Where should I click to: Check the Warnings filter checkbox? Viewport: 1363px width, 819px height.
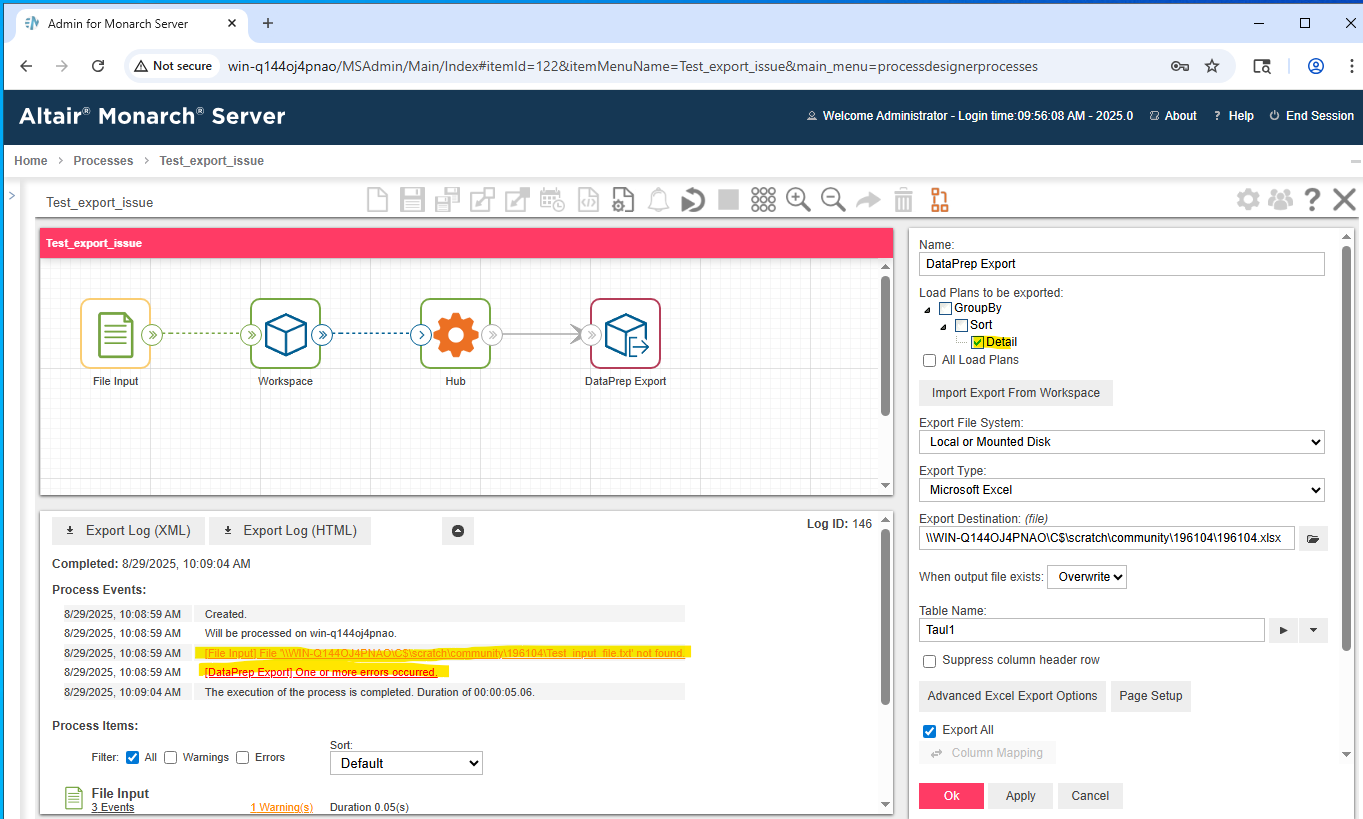pos(171,757)
